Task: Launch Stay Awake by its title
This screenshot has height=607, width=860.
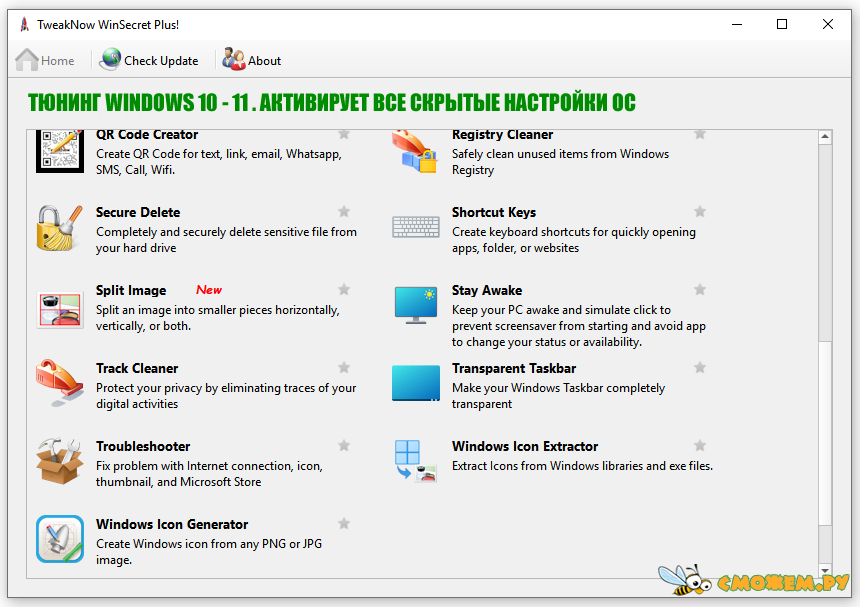Action: click(487, 290)
